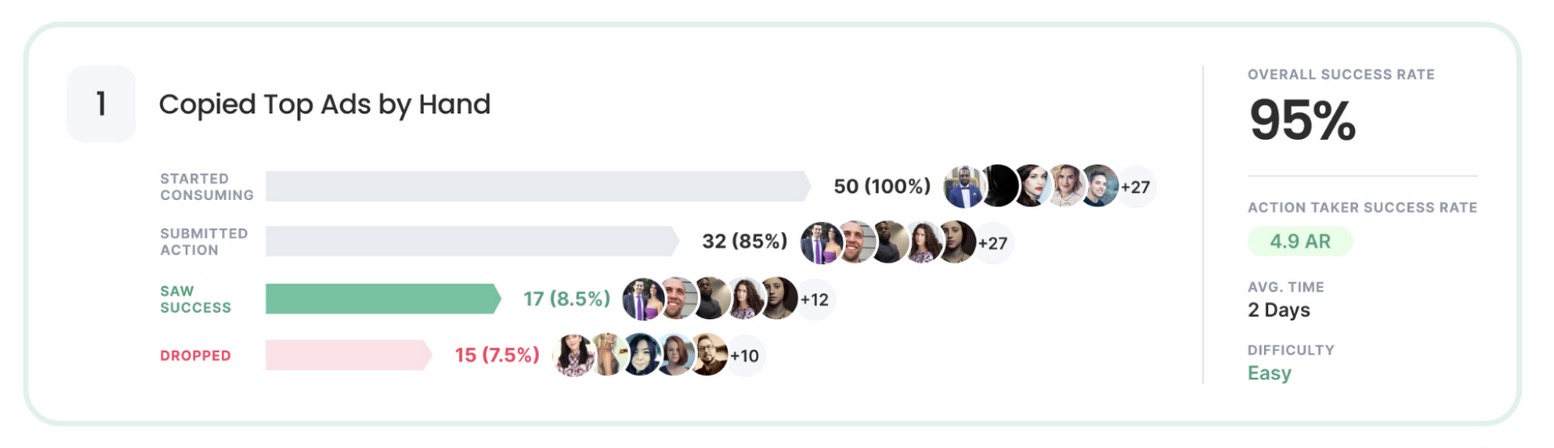The height and width of the screenshot is (448, 1554).
Task: Click the 4.9 AR success rate pill
Action: pos(1300,241)
